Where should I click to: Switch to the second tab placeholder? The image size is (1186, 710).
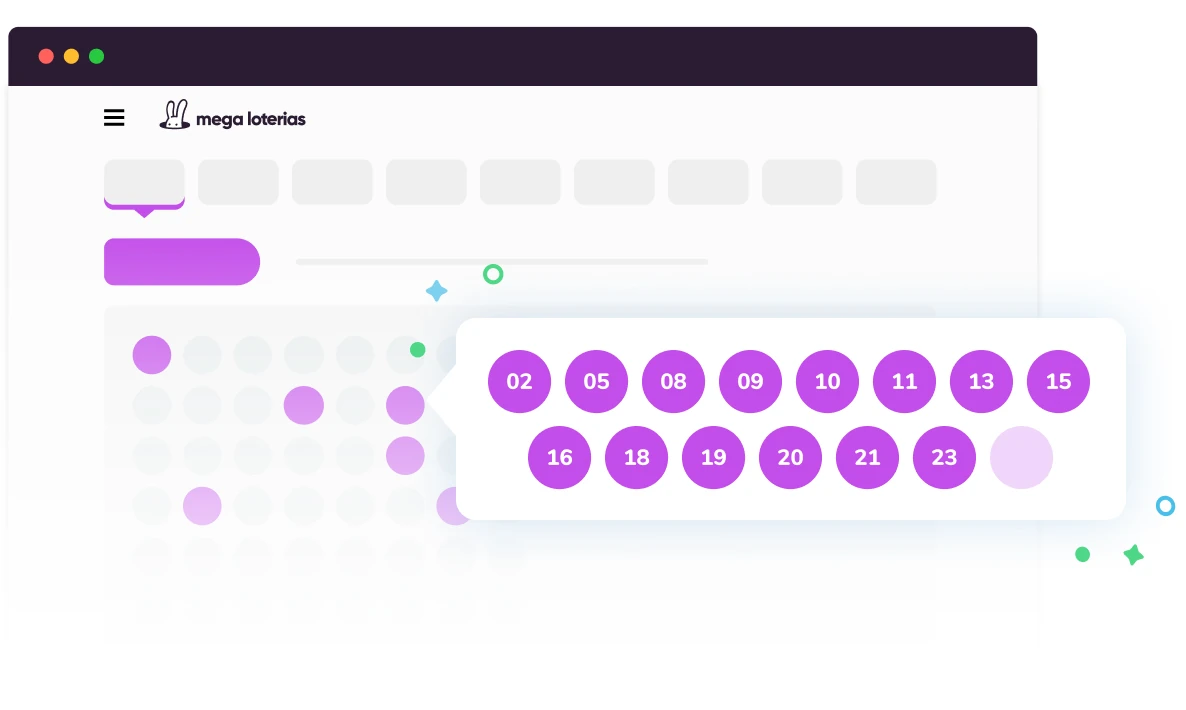[238, 182]
